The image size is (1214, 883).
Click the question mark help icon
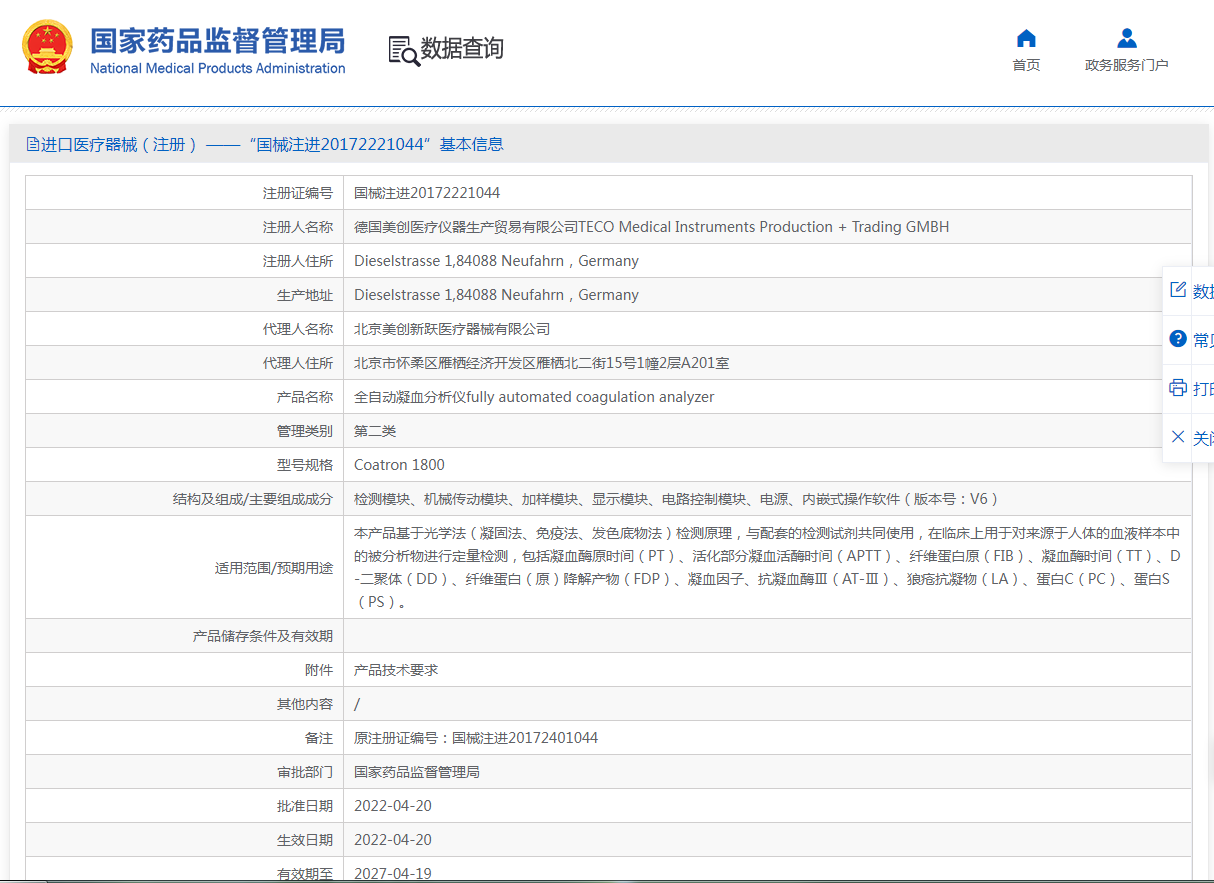(1178, 339)
